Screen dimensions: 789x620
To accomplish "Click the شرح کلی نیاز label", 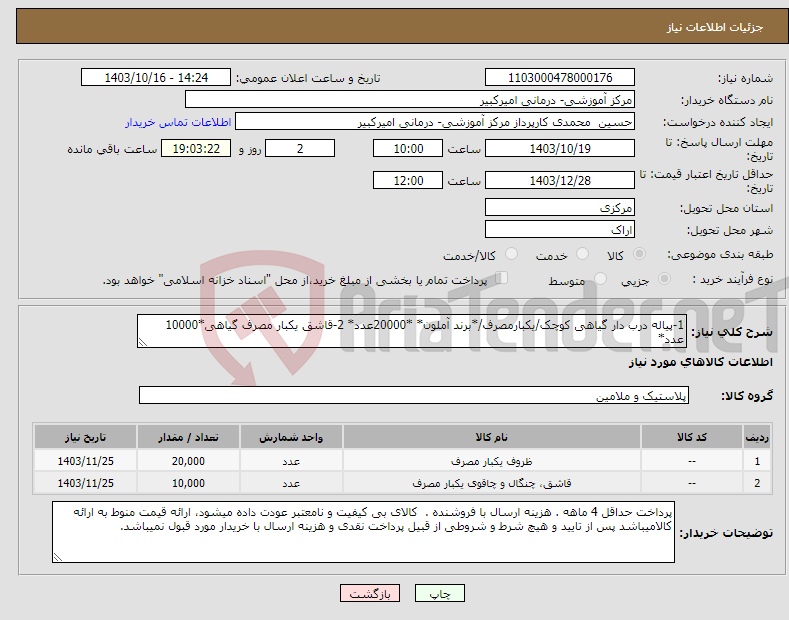I will (732, 332).
